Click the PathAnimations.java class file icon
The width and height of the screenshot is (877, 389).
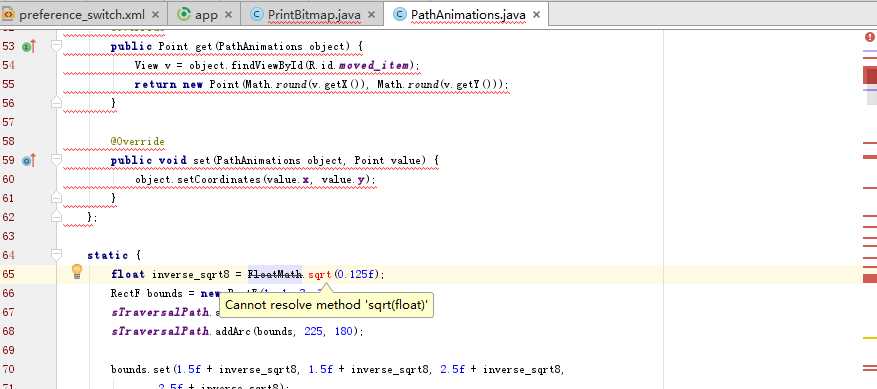point(399,15)
